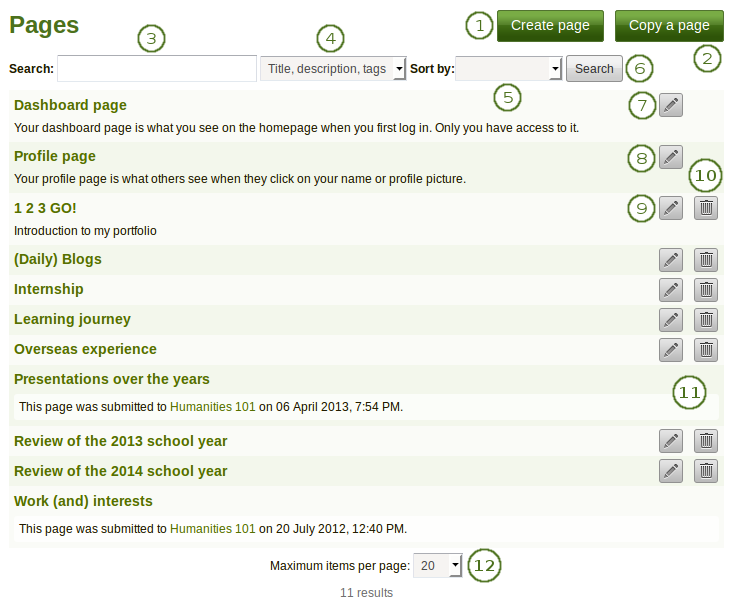
Task: Delete the Internship page with trash icon
Action: click(706, 290)
